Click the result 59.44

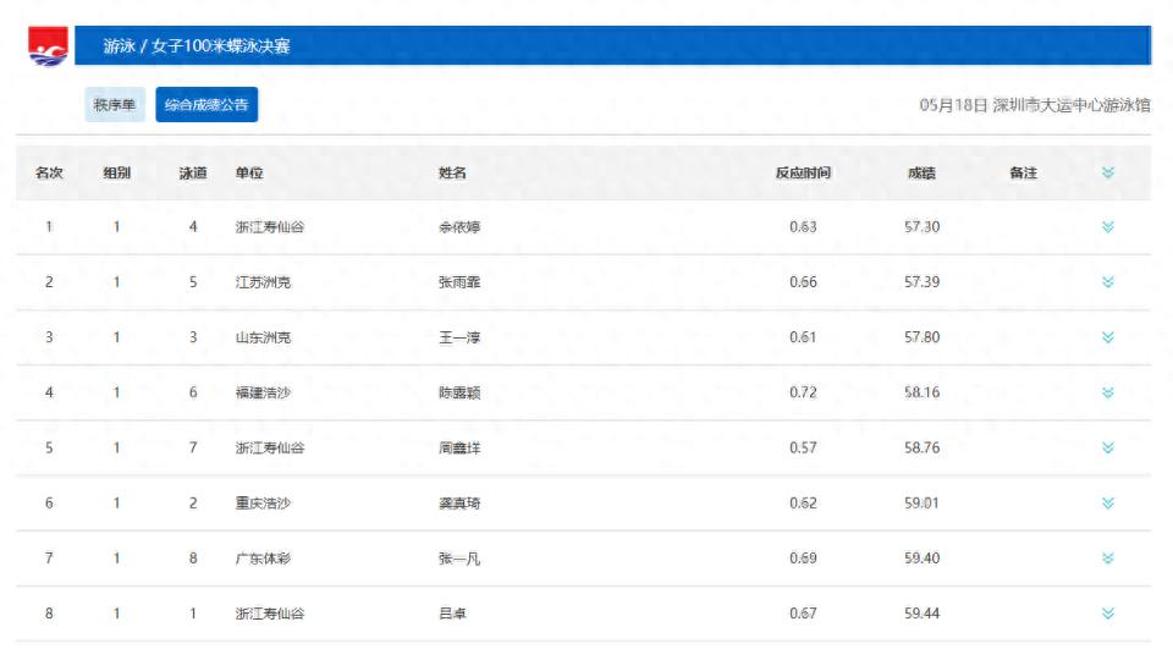(922, 614)
